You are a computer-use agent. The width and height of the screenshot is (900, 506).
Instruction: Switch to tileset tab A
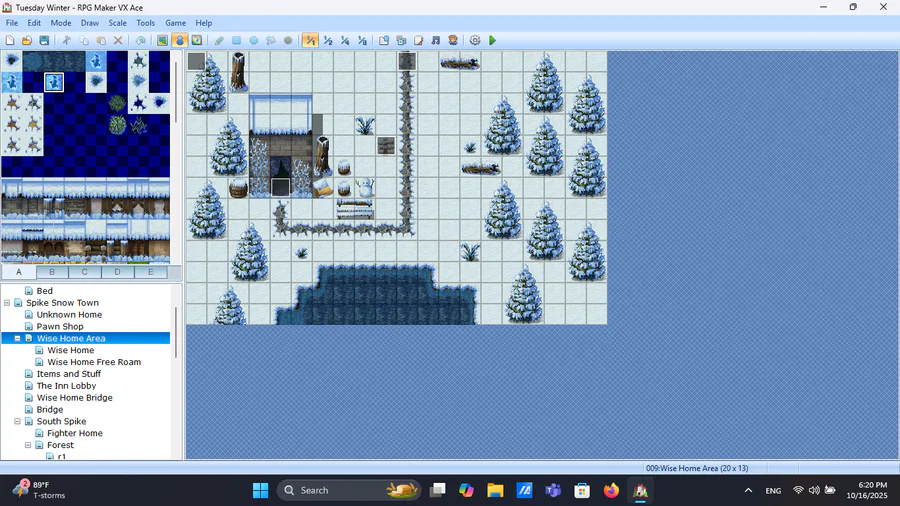(x=19, y=272)
